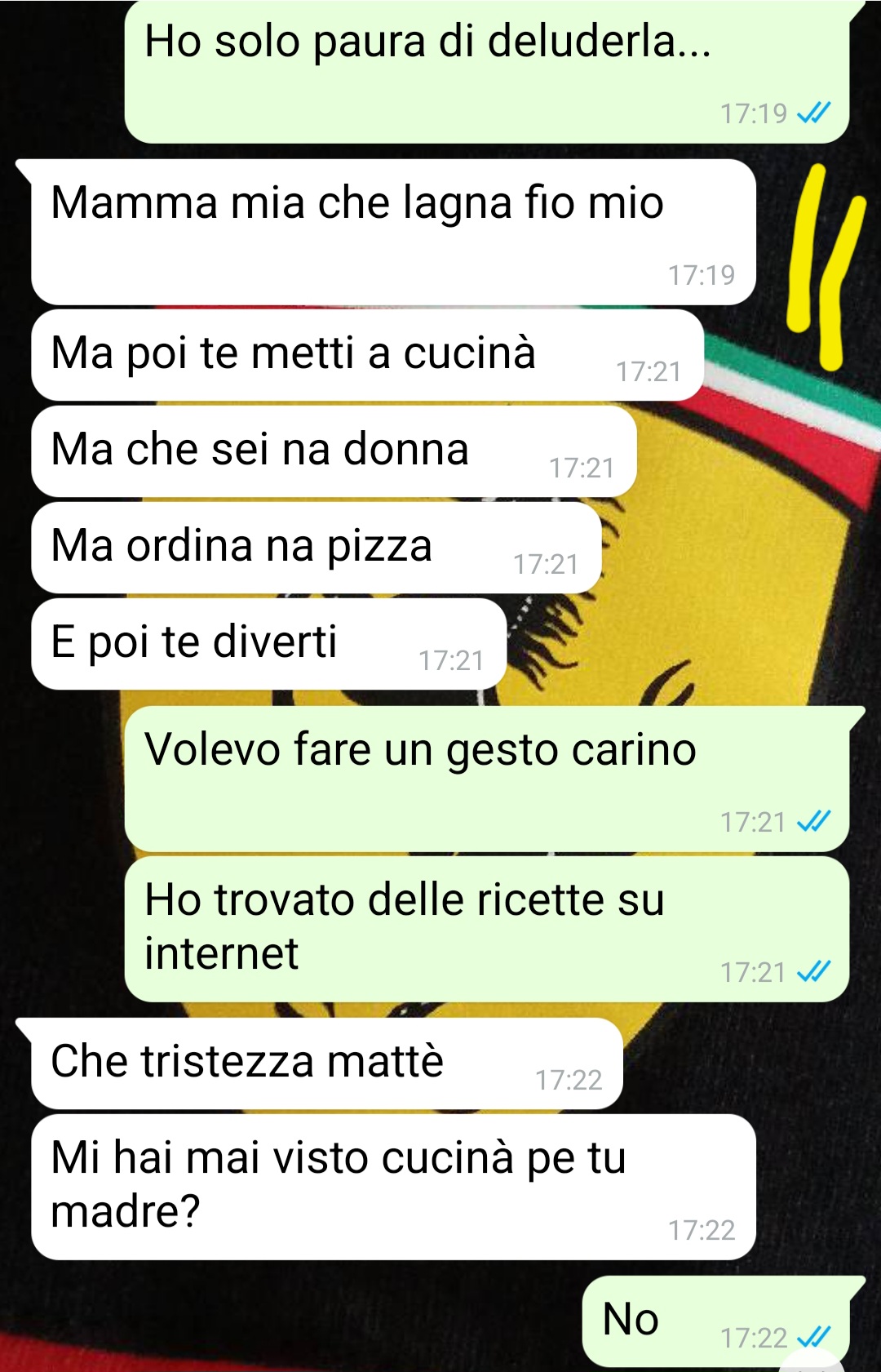
Task: Select the 'Che tristezza mattè' message
Action: pos(327,1063)
